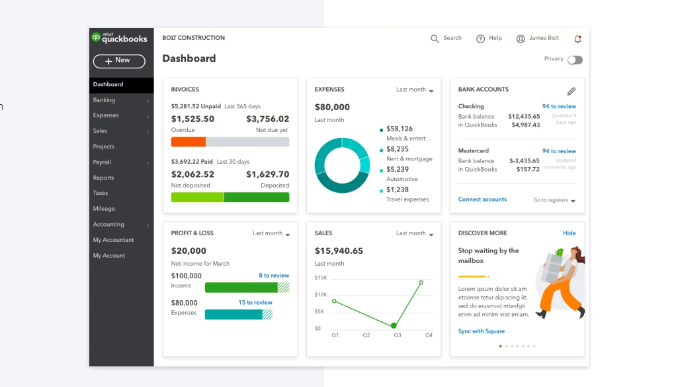The width and height of the screenshot is (696, 387).
Task: Toggle the Privacy switch
Action: (575, 60)
